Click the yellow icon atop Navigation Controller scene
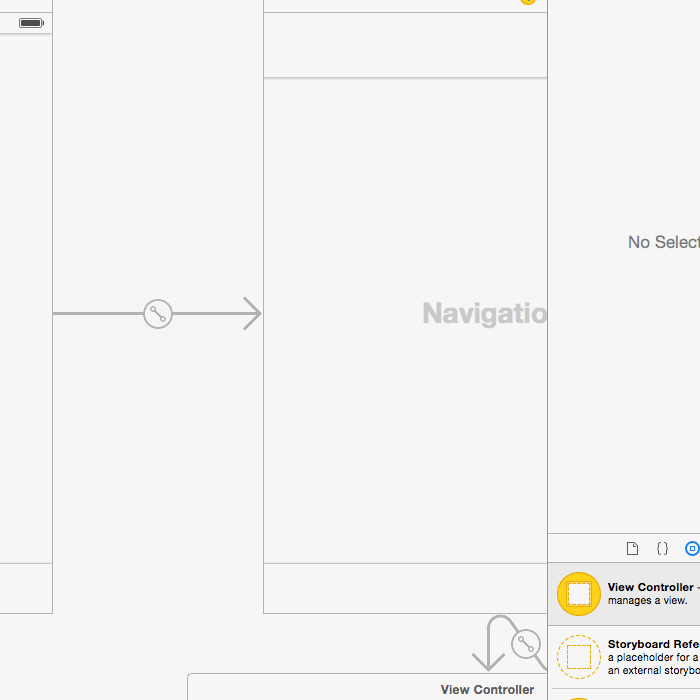700x700 pixels. [x=528, y=2]
